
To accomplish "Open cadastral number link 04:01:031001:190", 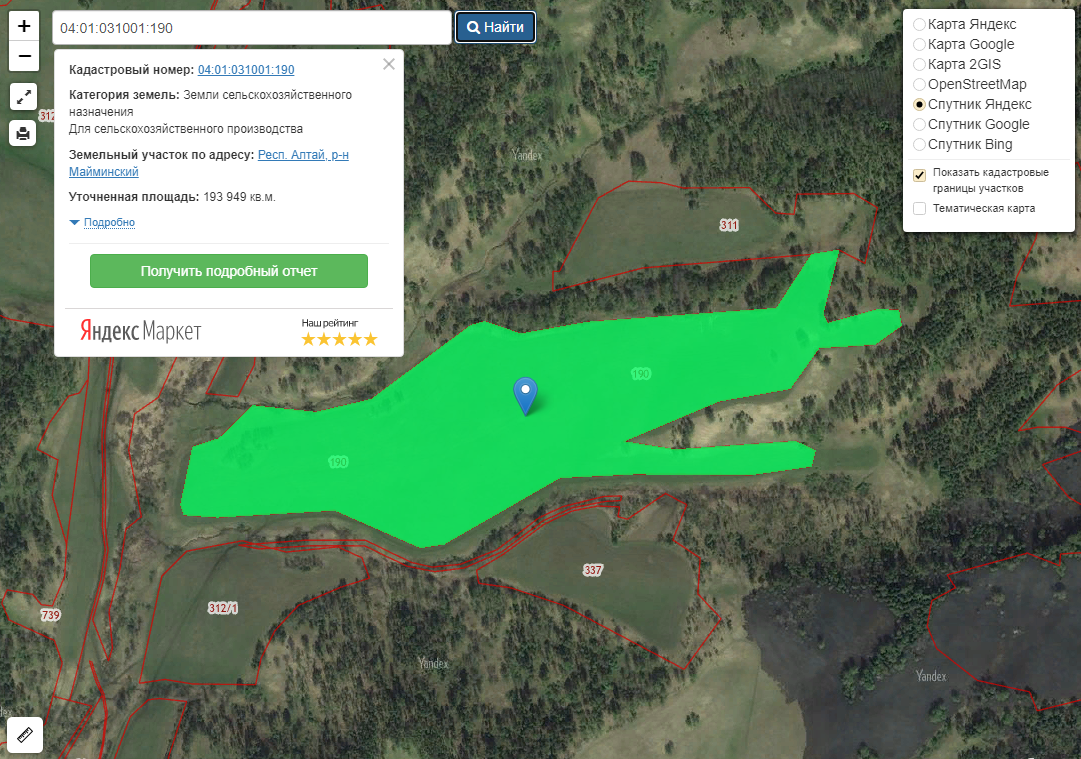I will (x=246, y=70).
